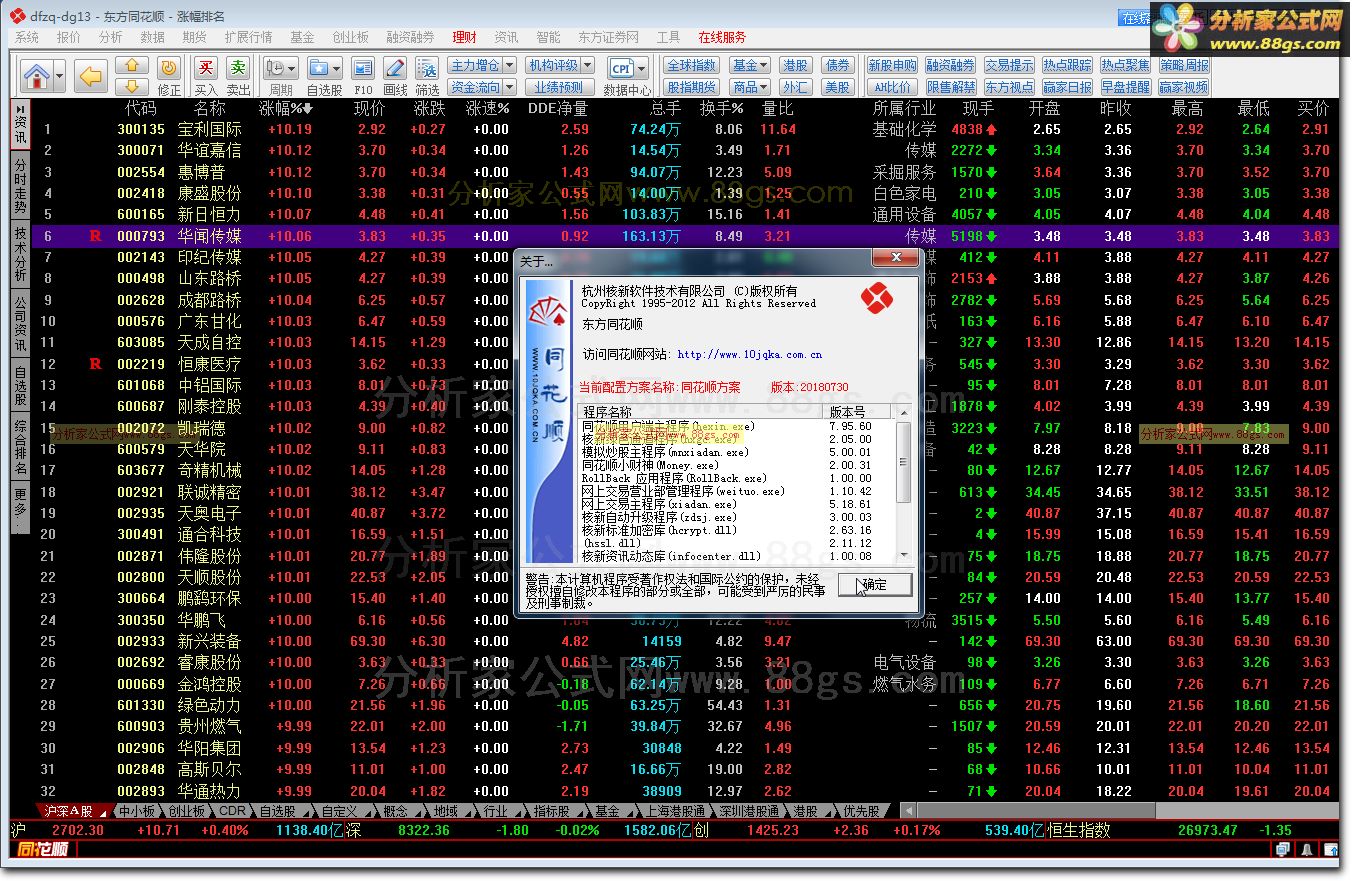Image resolution: width=1352 pixels, height=881 pixels.
Task: Switch to the 上海港股通 bottom tab
Action: (675, 811)
